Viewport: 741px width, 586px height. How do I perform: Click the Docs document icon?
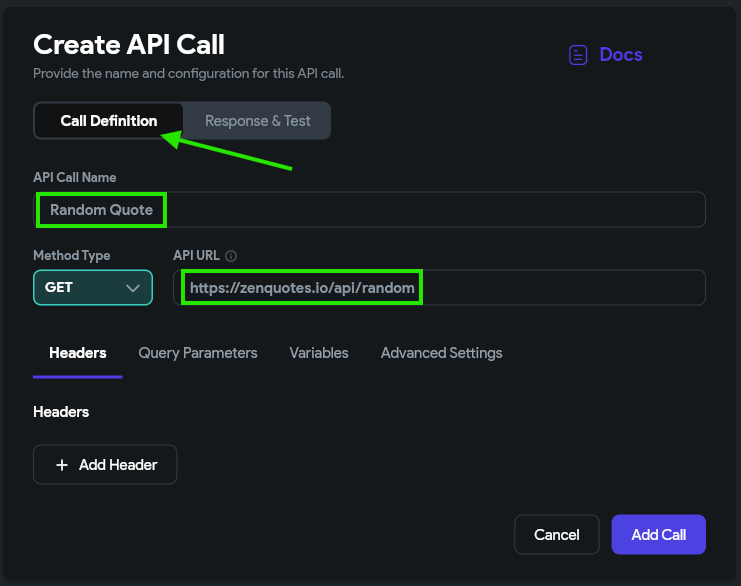pos(577,55)
